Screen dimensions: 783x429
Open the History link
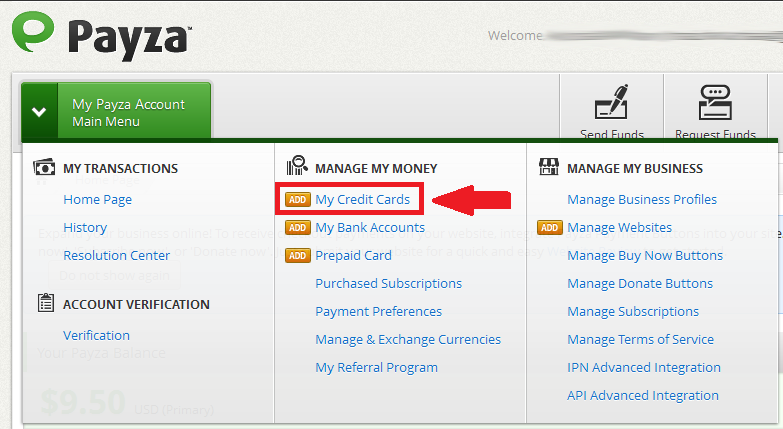[x=85, y=228]
